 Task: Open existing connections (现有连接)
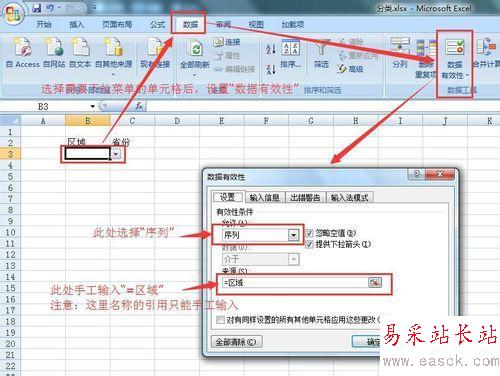click(155, 52)
